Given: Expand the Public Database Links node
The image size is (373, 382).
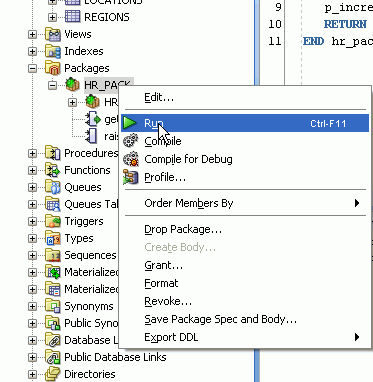Looking at the screenshot, I should [33, 357].
